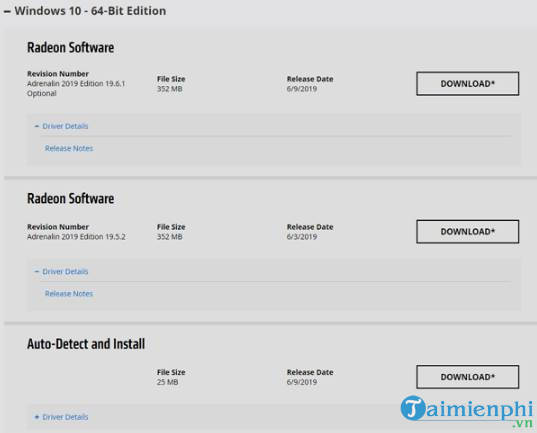537x433 pixels.
Task: Click the 'Adrenalin 2019 Edition 19.5.2' revision text
Action: coord(76,237)
